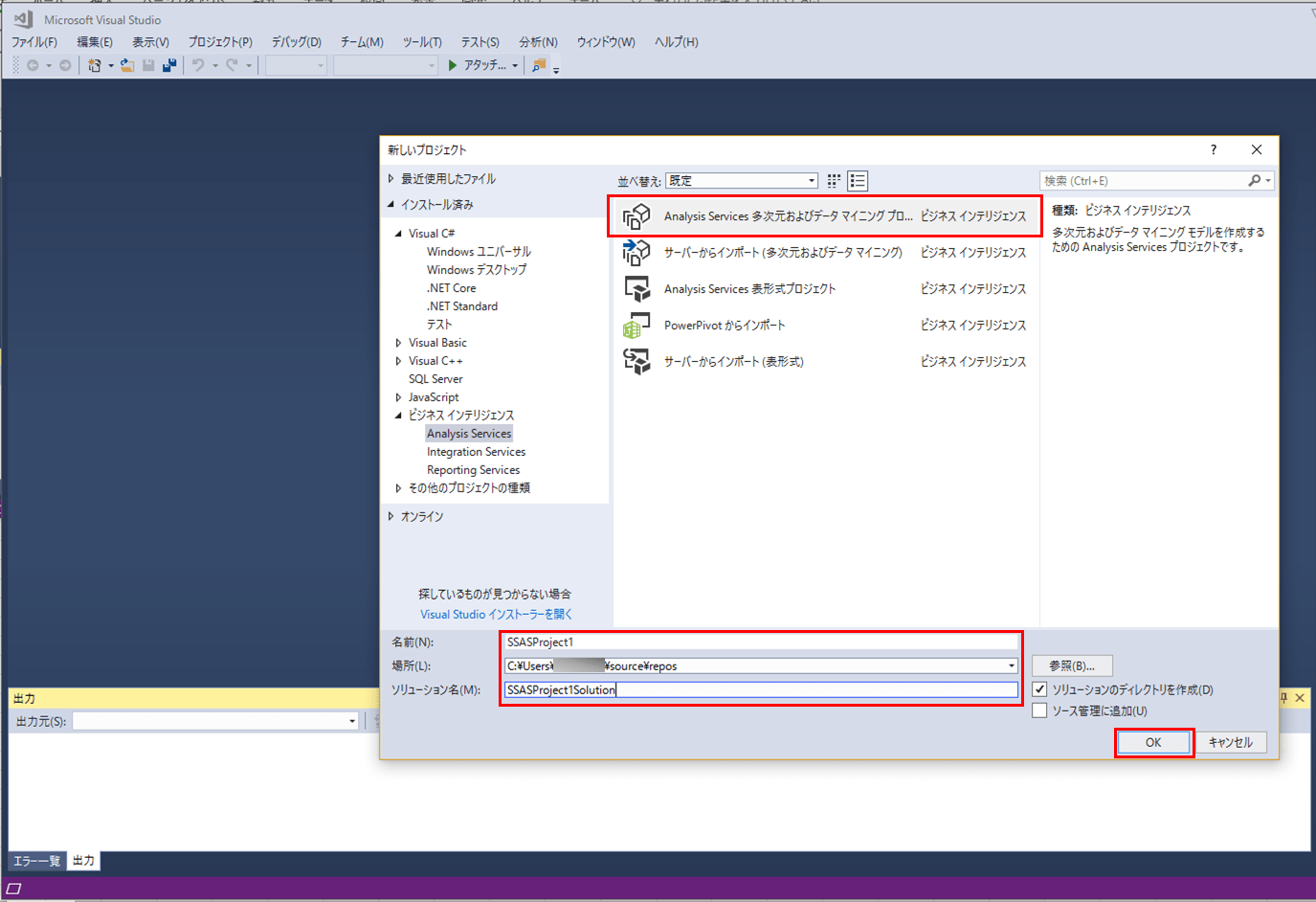1316x902 pixels.
Task: Expand the Visual Basic tree node
Action: pos(398,343)
